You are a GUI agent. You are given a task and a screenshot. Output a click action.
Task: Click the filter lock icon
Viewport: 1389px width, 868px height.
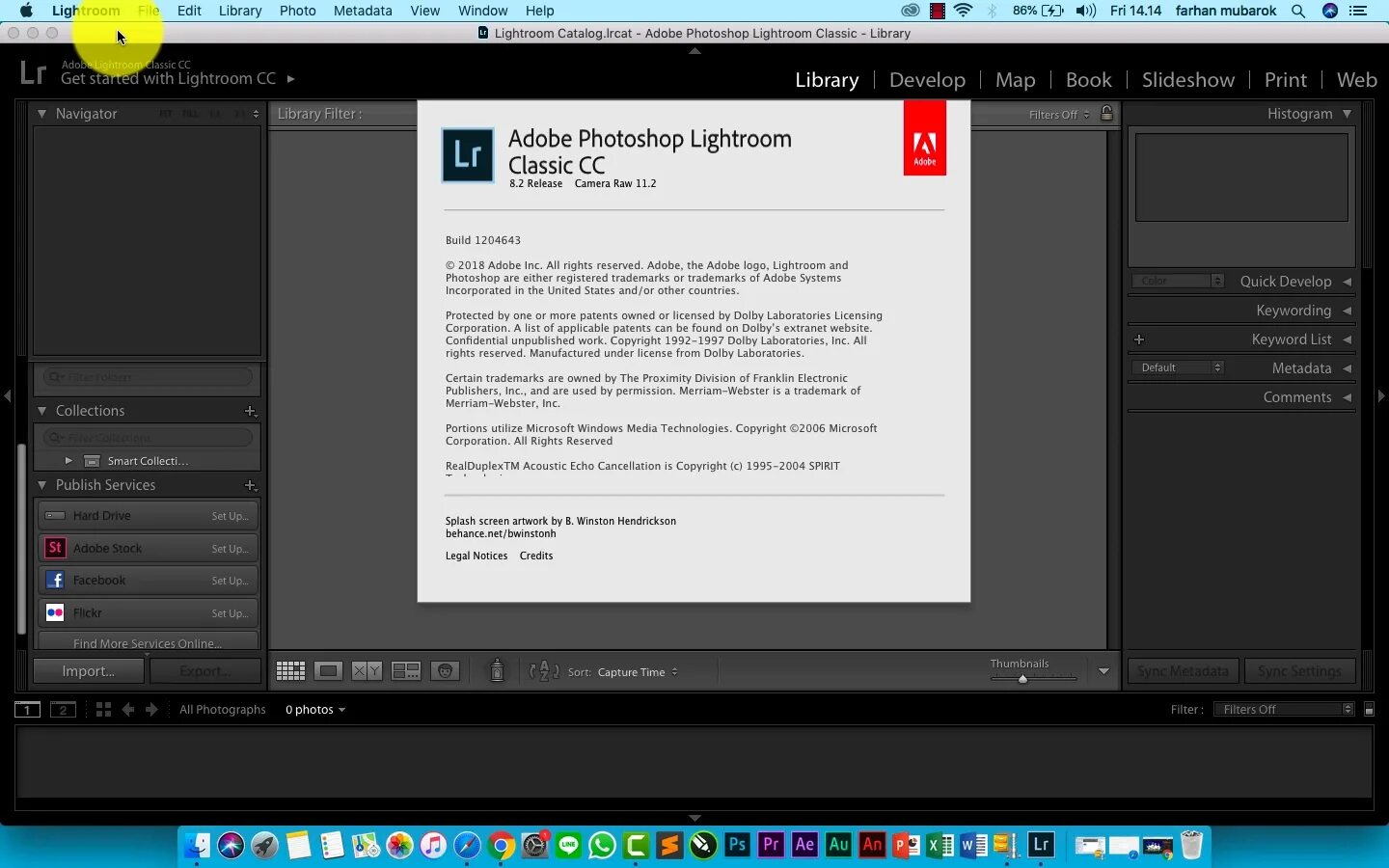point(1107,114)
